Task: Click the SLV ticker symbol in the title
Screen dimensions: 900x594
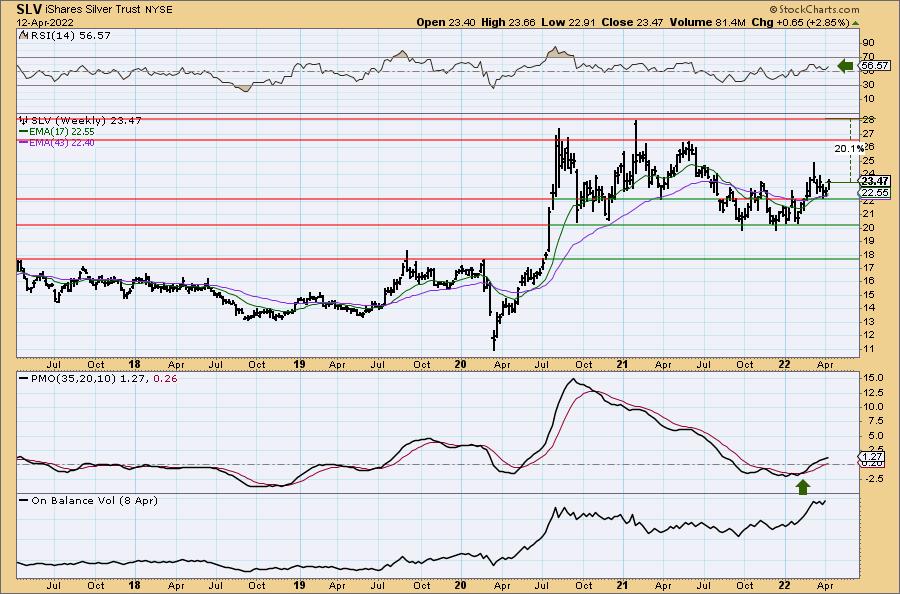Action: [x=29, y=9]
